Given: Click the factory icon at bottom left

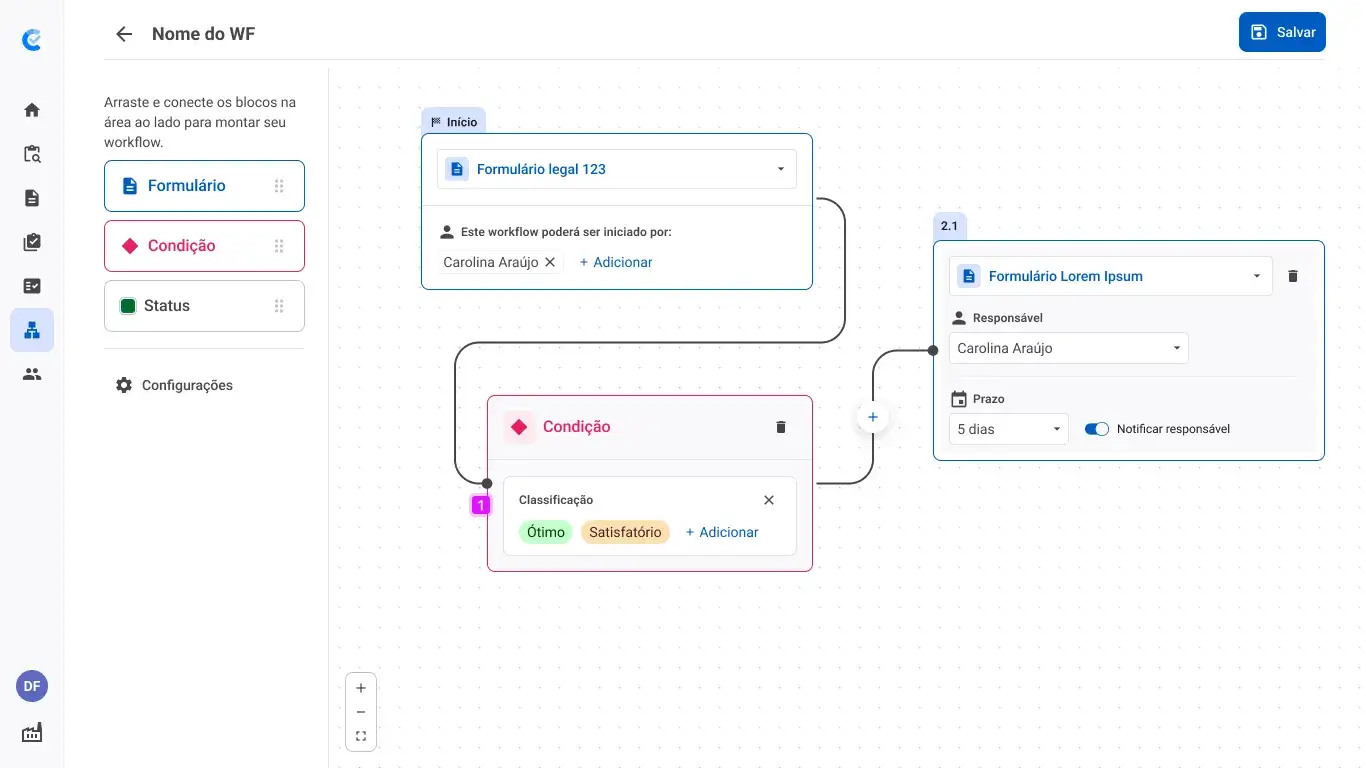Looking at the screenshot, I should [31, 732].
